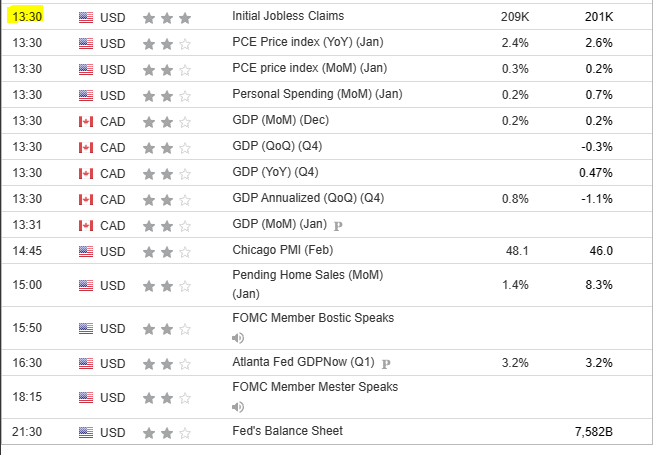Click the speaker icon under Mester Speaks
The height and width of the screenshot is (455, 666).
click(x=238, y=407)
